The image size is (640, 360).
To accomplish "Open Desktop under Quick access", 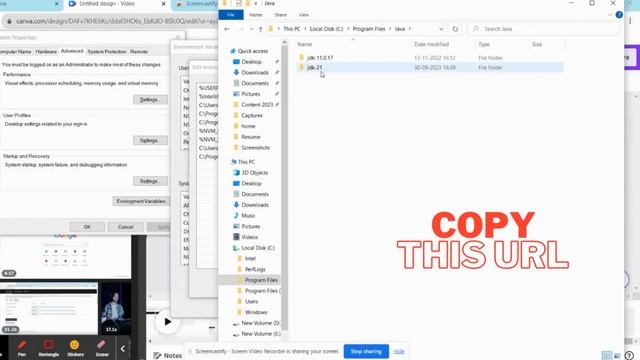I will point(251,62).
